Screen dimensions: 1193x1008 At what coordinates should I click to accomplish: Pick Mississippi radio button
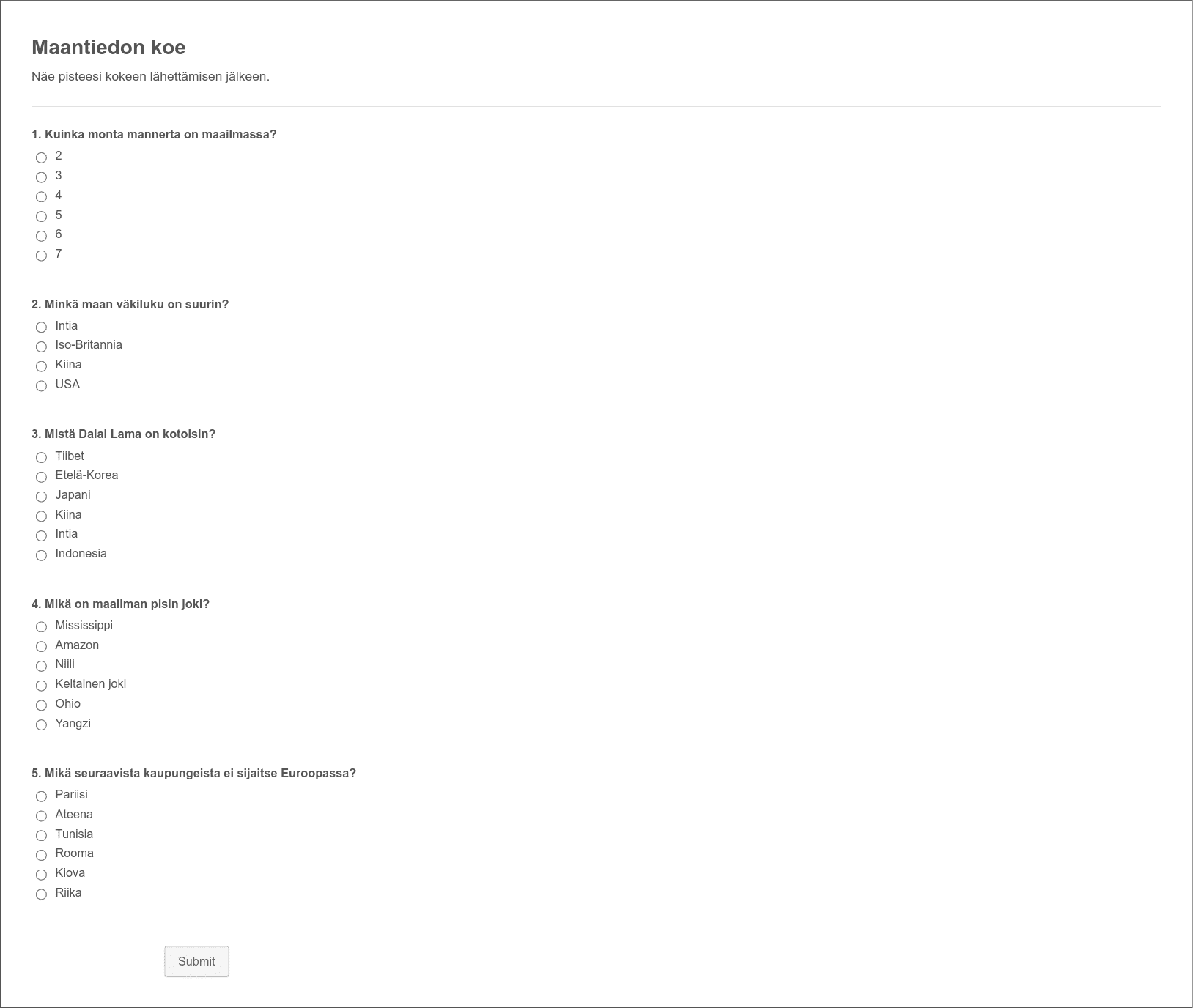(x=41, y=626)
